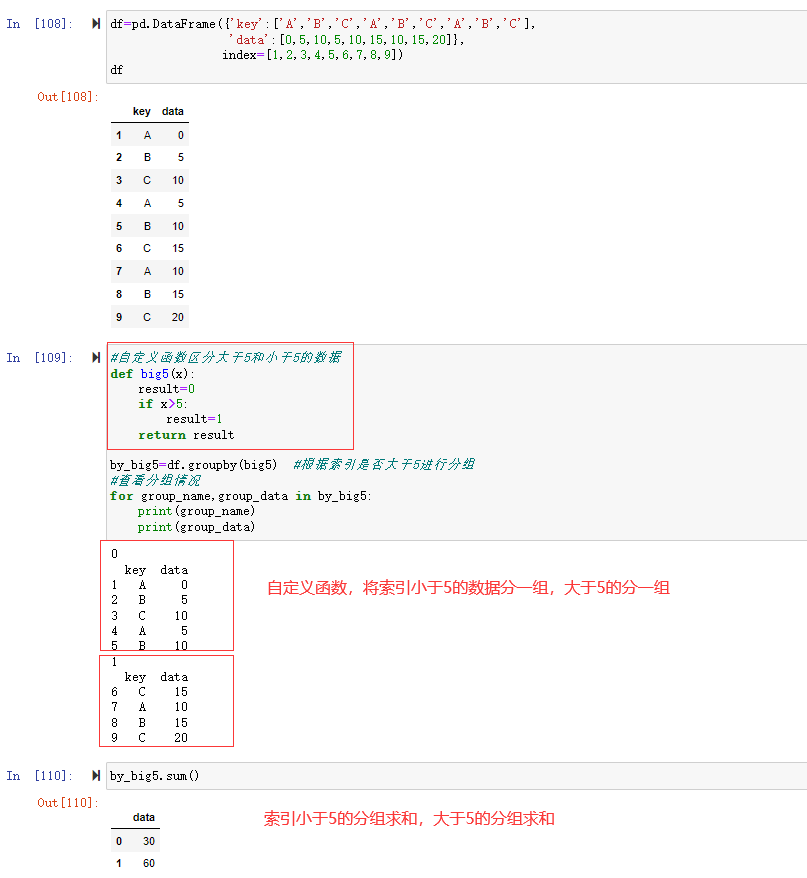Click the print(group_data) code line
The image size is (807, 878).
point(196,527)
